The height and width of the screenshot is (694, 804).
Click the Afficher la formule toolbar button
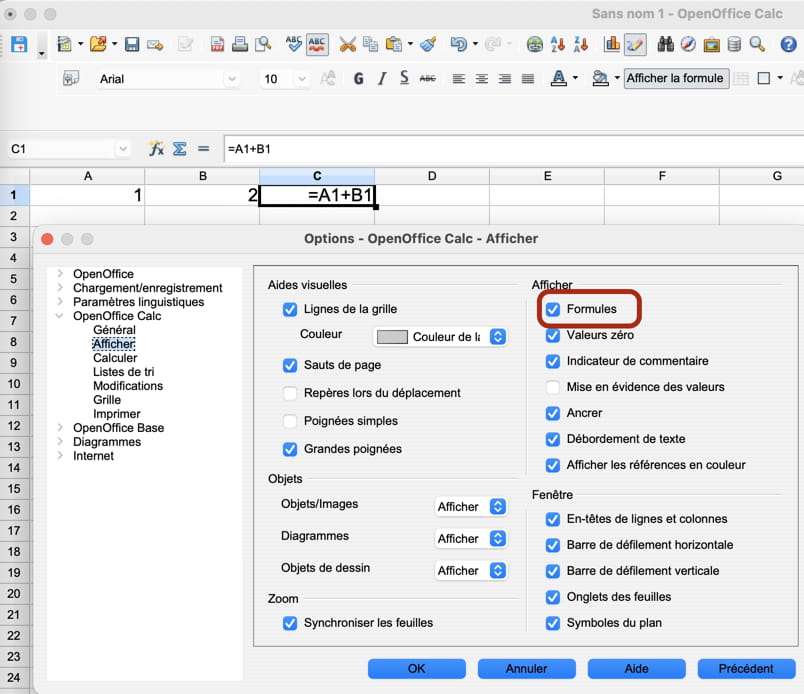point(676,78)
